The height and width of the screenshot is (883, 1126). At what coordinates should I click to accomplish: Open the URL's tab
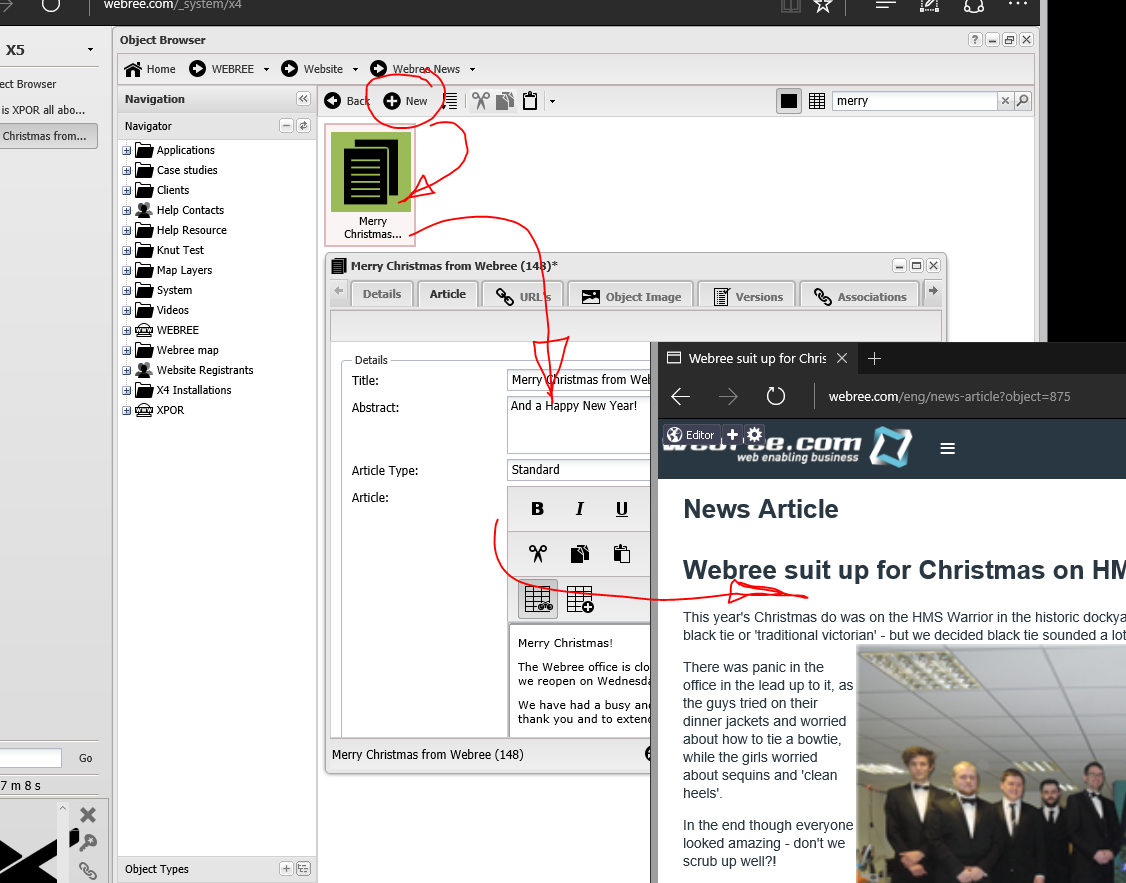tap(524, 296)
